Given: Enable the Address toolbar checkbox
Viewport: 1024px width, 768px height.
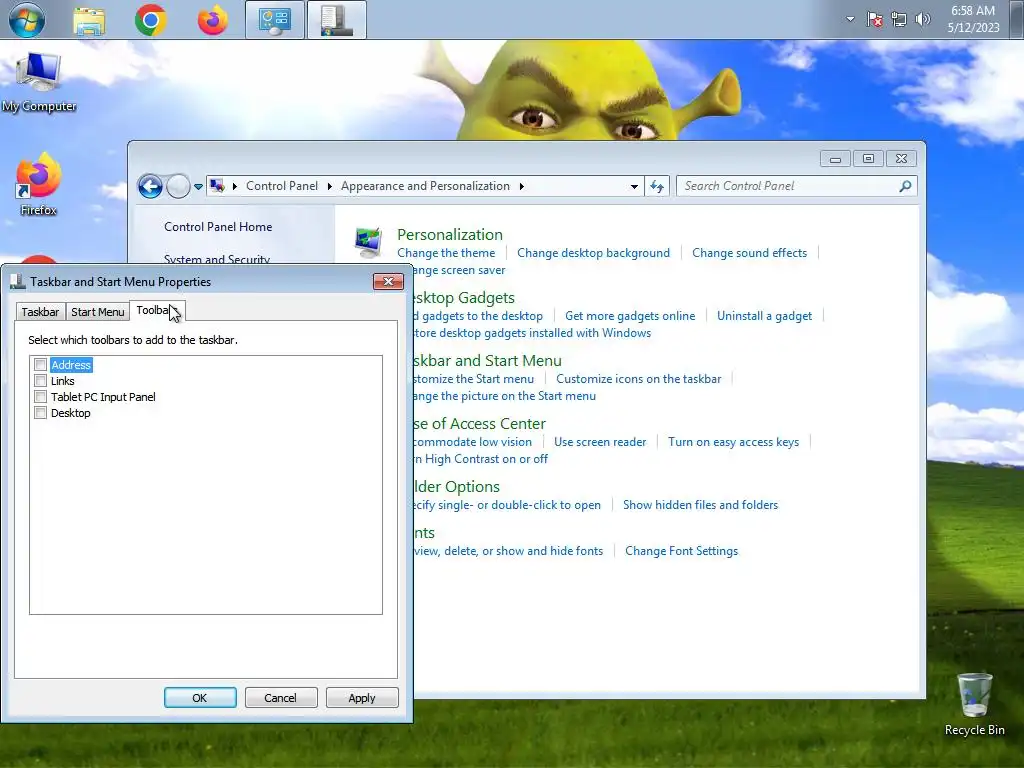Looking at the screenshot, I should coord(40,364).
